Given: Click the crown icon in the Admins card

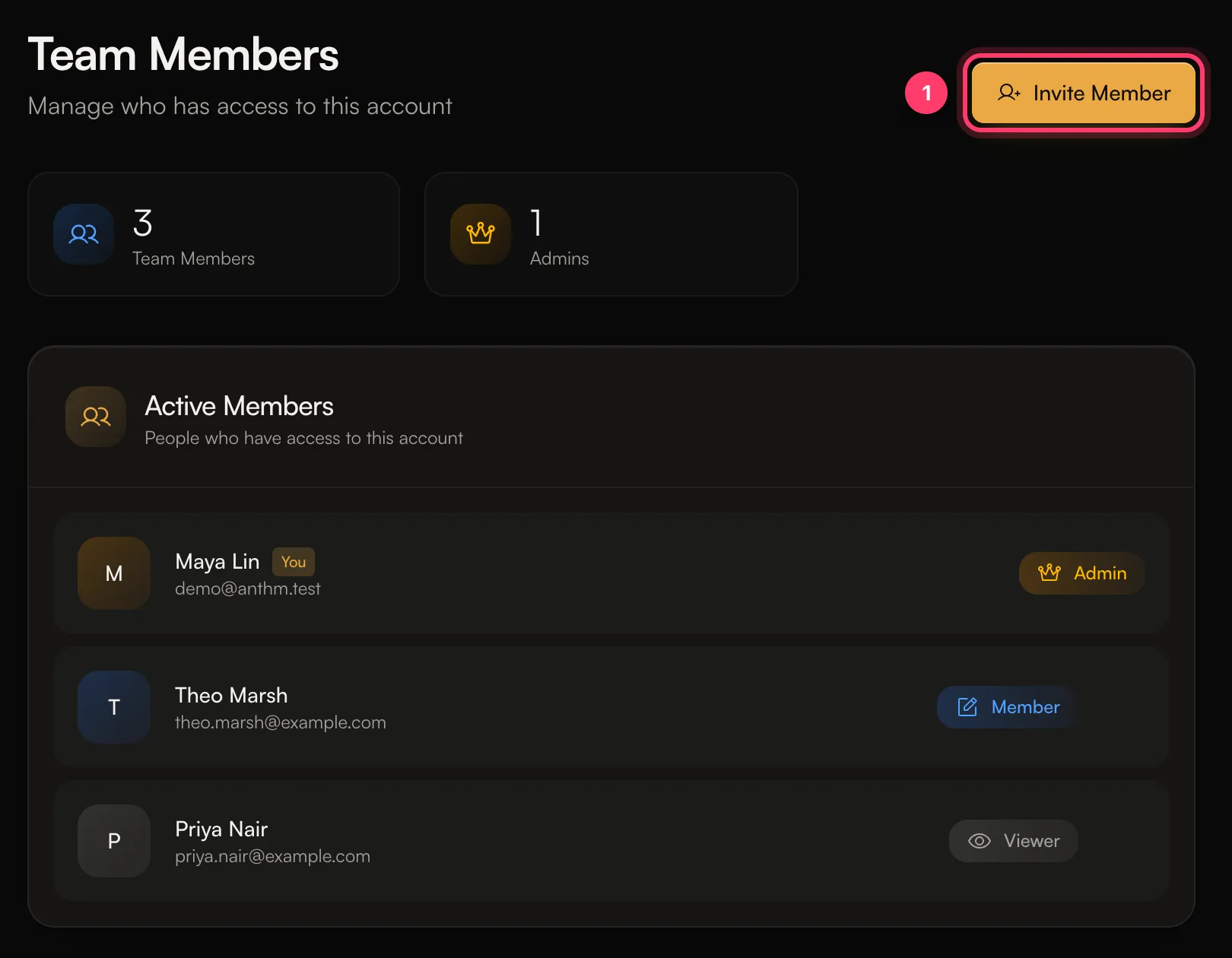Looking at the screenshot, I should [481, 234].
